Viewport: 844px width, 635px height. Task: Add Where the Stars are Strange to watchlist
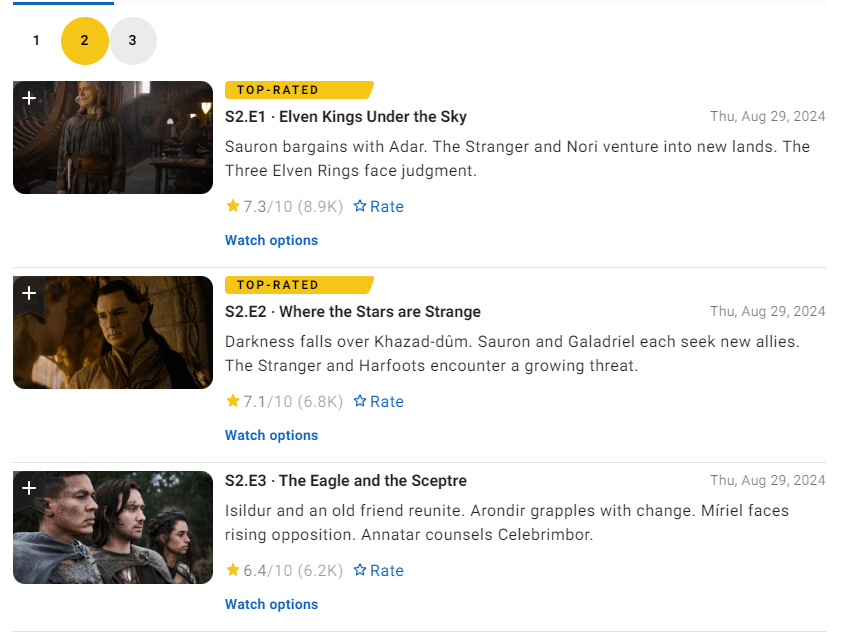(x=29, y=293)
